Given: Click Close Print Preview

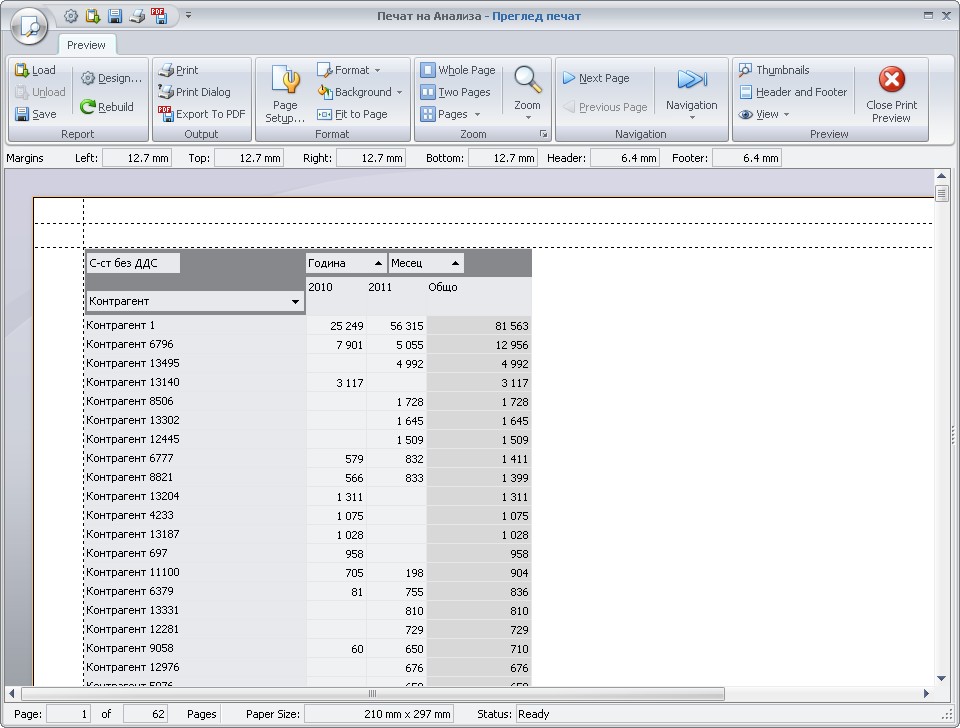Looking at the screenshot, I should (891, 94).
